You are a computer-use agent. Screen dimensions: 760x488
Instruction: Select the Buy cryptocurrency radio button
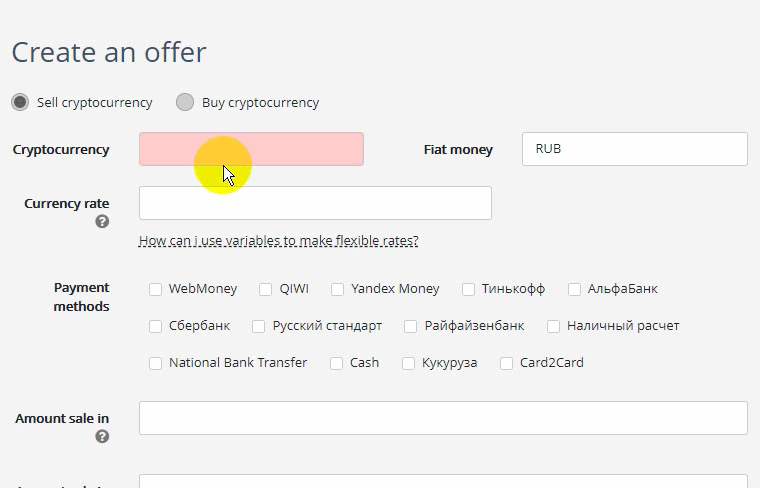point(185,102)
